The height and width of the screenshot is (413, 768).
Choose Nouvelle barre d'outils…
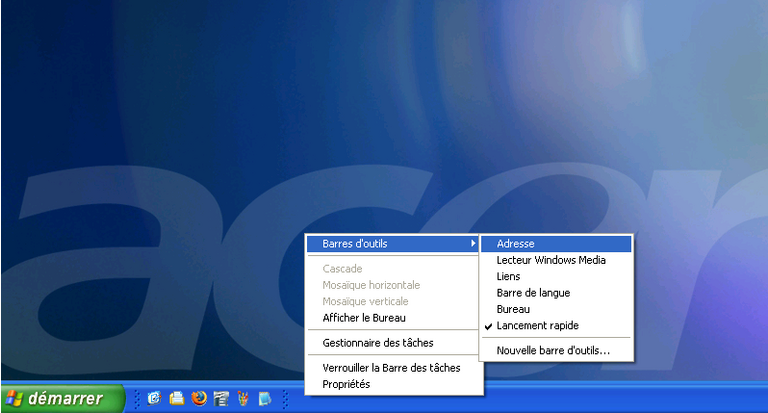[556, 351]
